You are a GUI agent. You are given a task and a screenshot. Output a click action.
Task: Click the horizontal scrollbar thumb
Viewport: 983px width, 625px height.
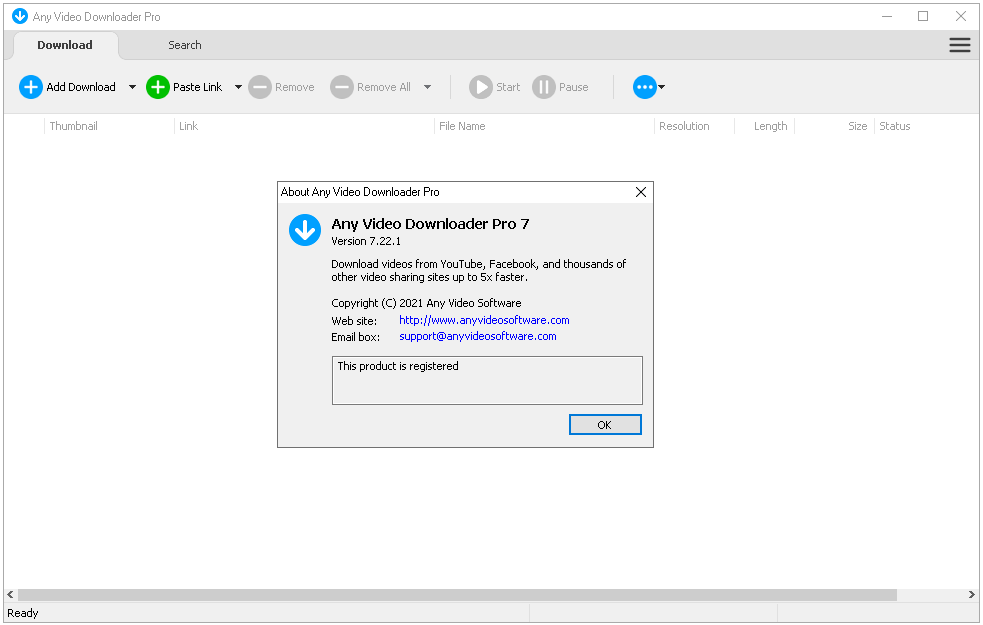[457, 594]
